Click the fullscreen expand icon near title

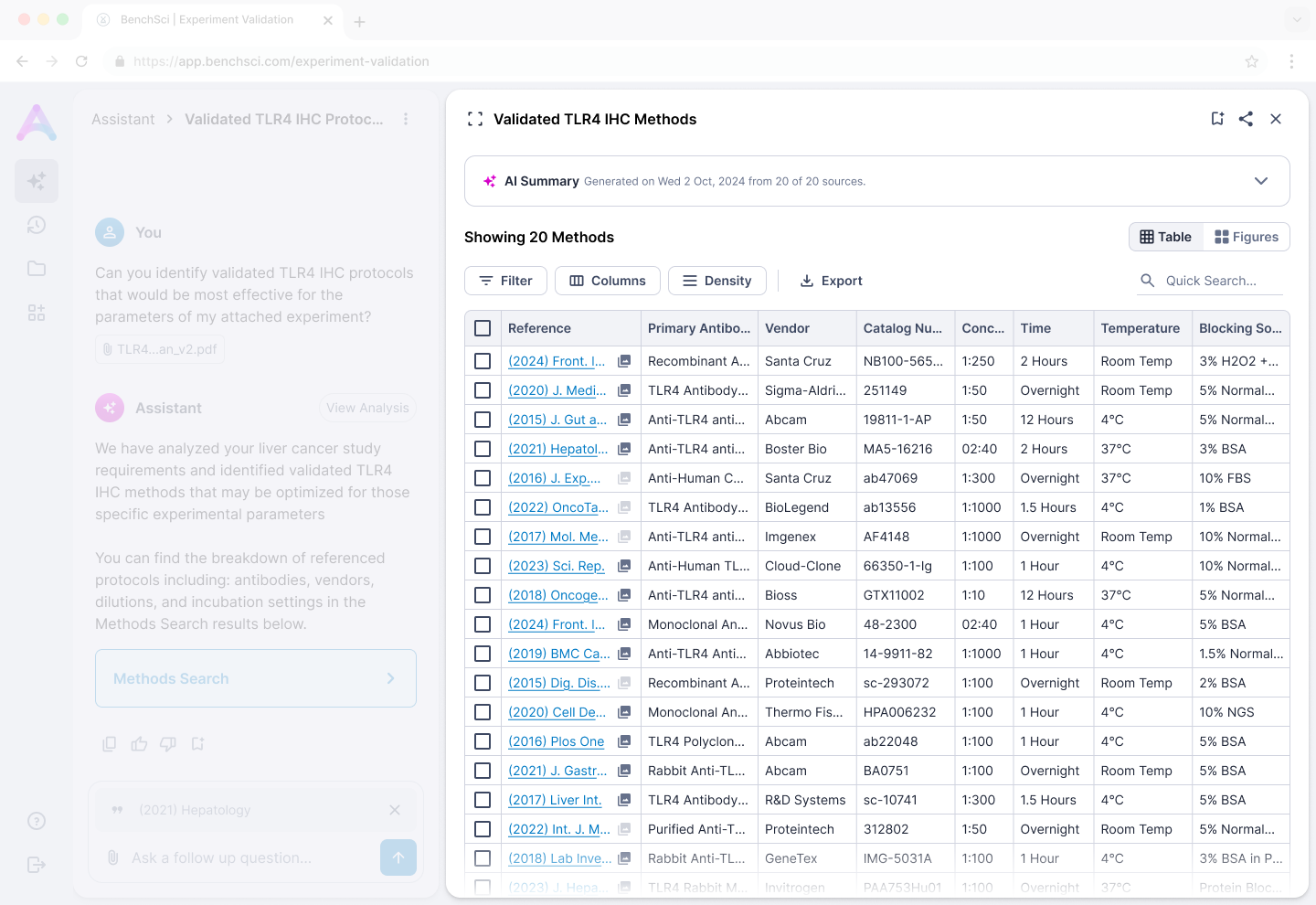click(475, 119)
